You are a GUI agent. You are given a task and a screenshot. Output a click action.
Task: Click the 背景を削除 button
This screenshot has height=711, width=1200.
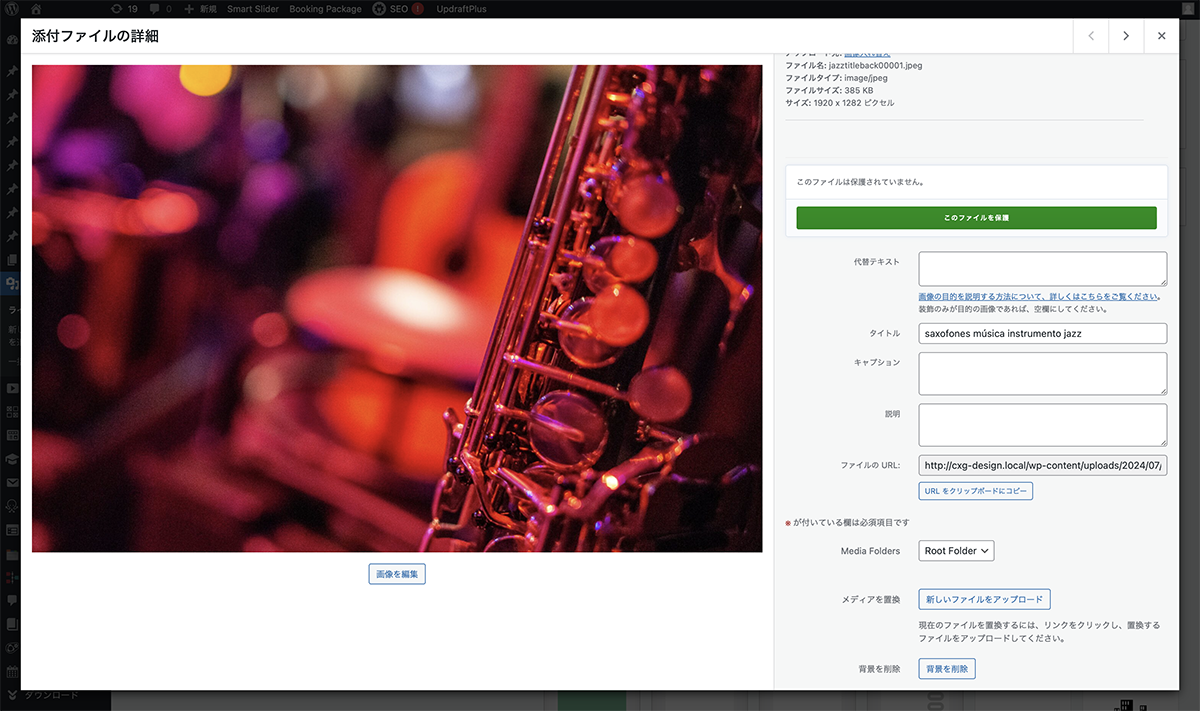pyautogui.click(x=946, y=669)
